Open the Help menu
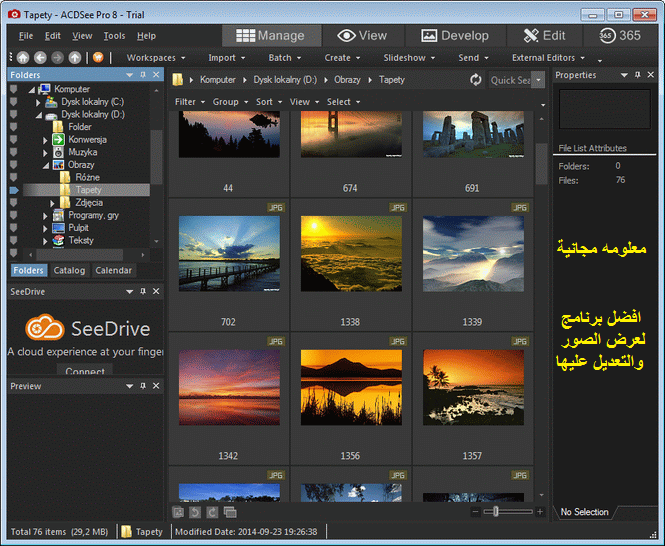This screenshot has width=665, height=546. coord(146,36)
